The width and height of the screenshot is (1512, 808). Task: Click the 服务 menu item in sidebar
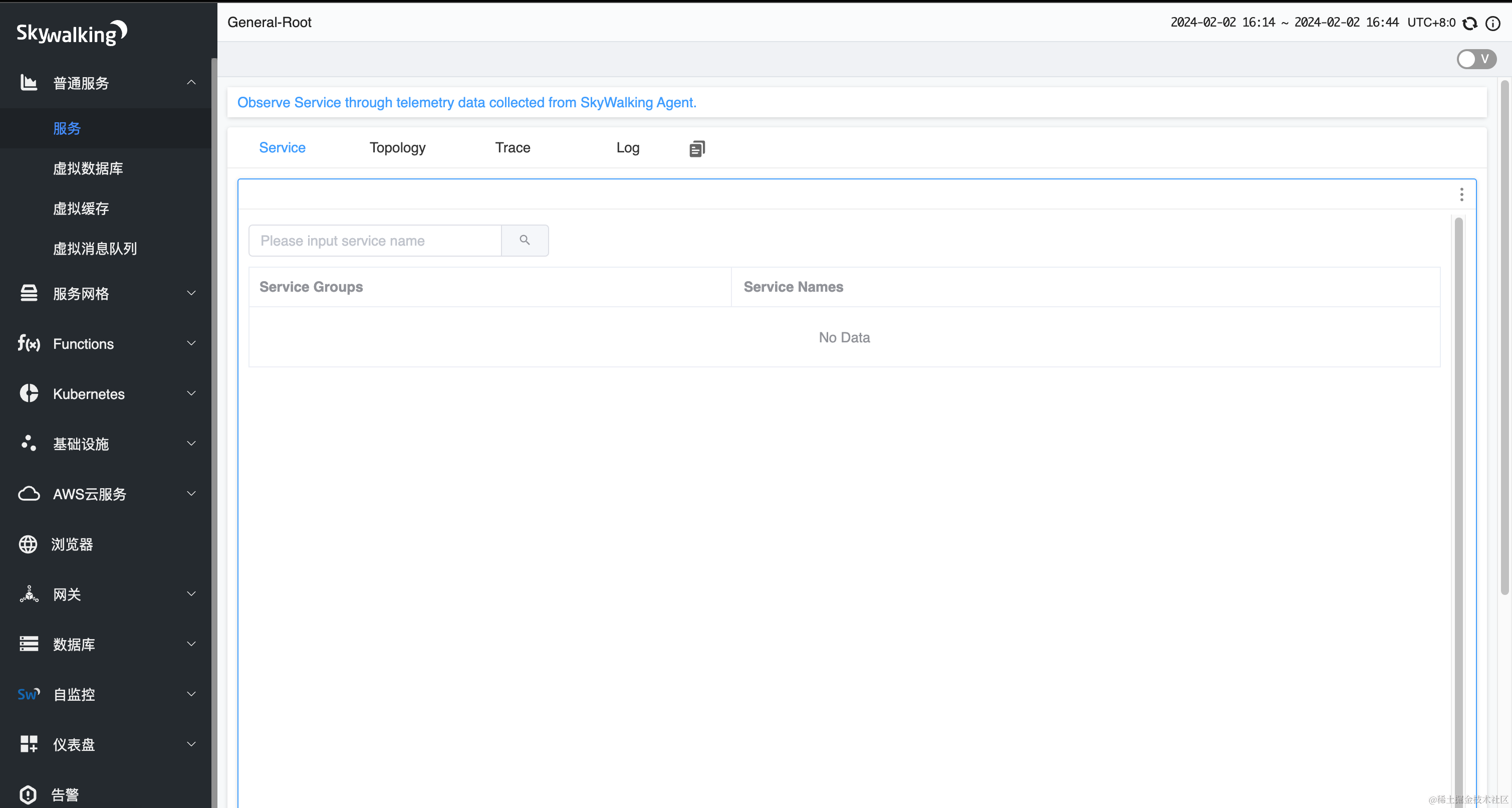pos(67,128)
